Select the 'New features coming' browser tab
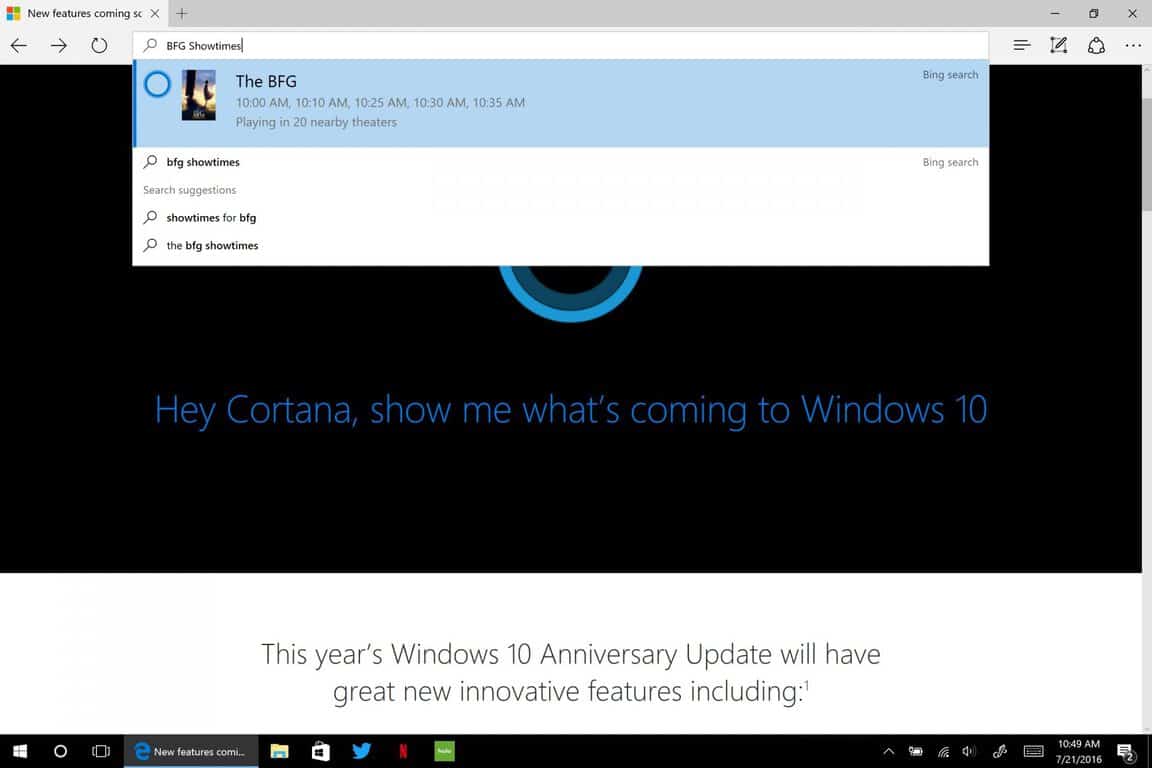Image resolution: width=1152 pixels, height=768 pixels. pyautogui.click(x=83, y=13)
